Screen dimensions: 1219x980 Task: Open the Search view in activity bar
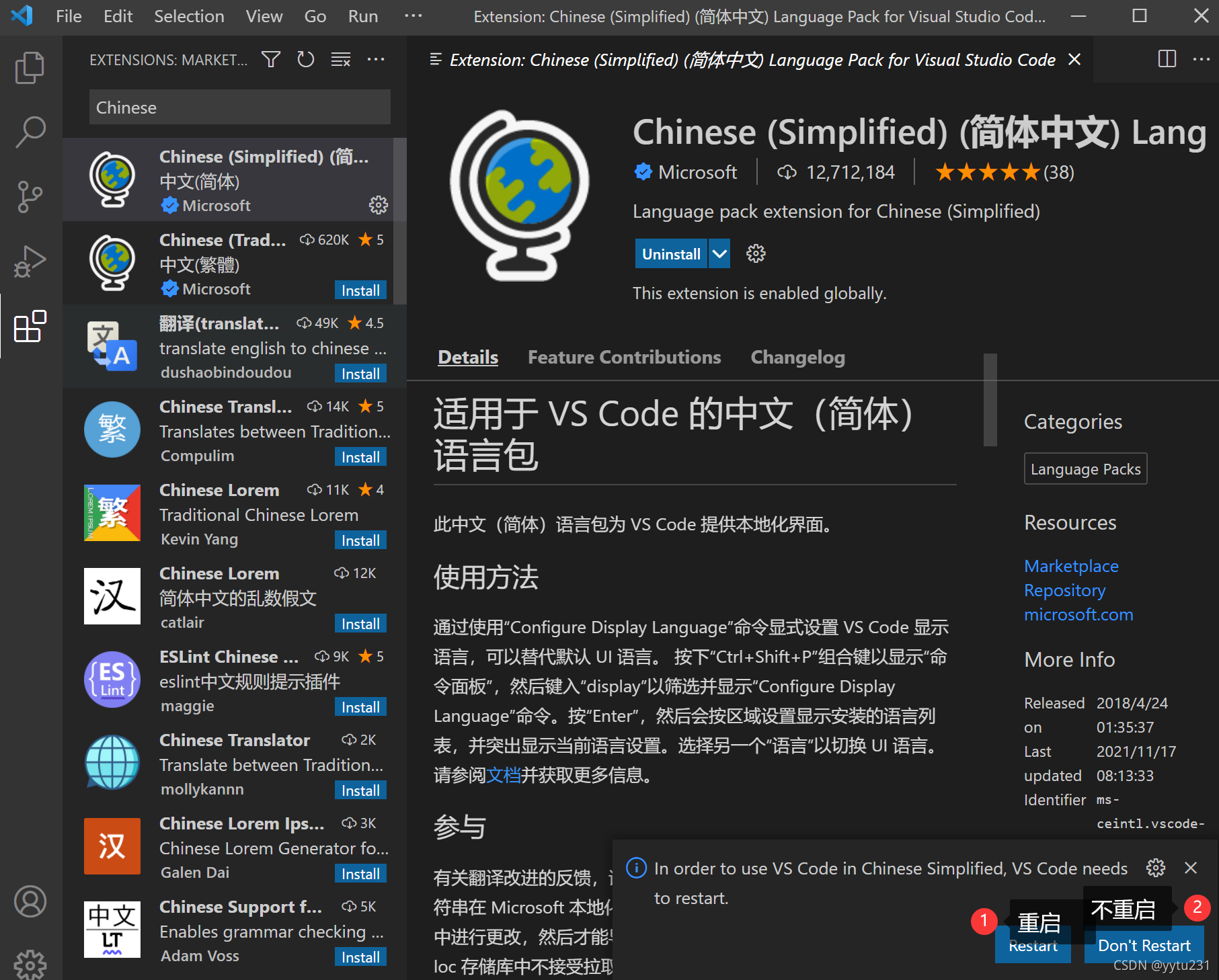(x=30, y=131)
